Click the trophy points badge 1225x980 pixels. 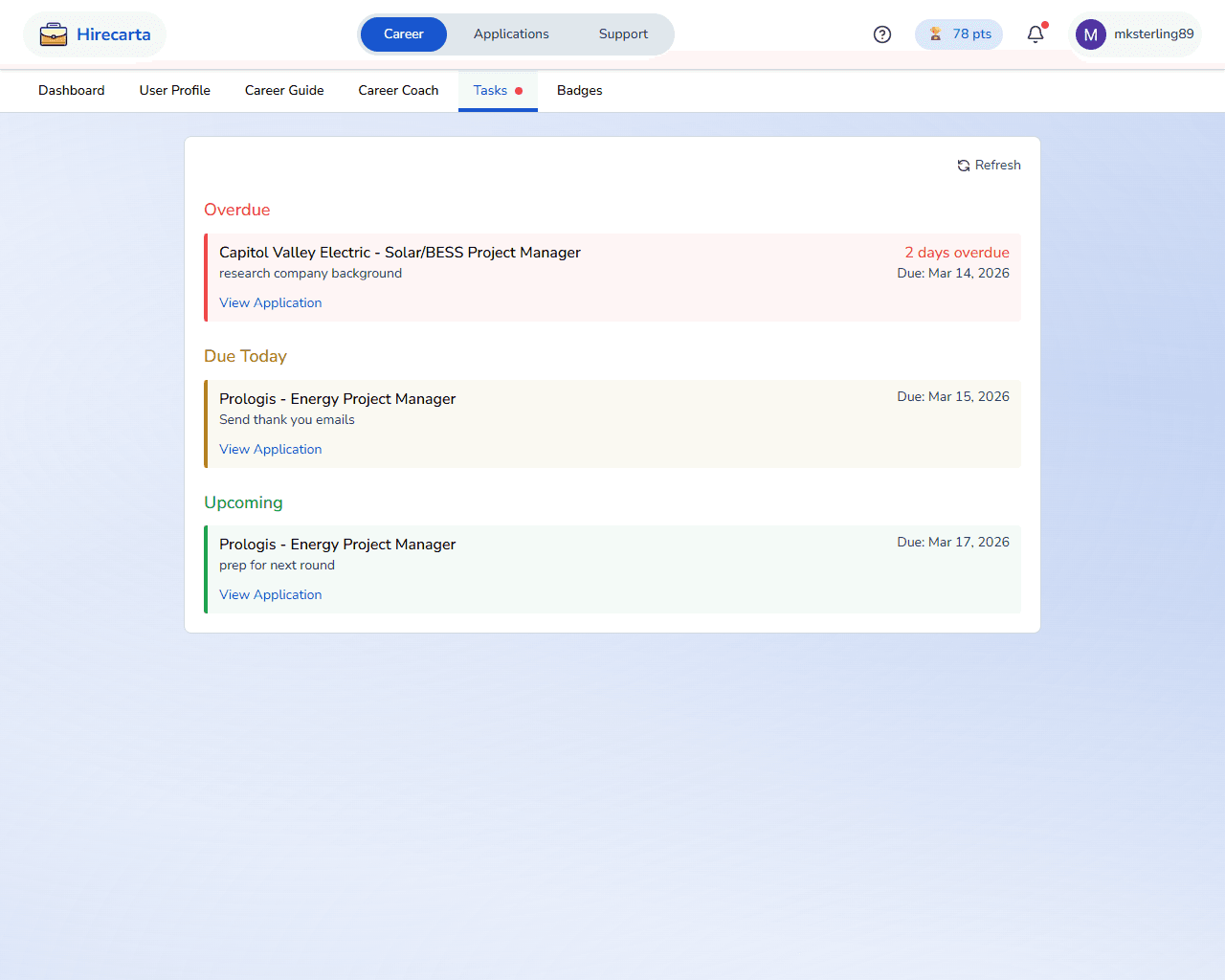(959, 34)
